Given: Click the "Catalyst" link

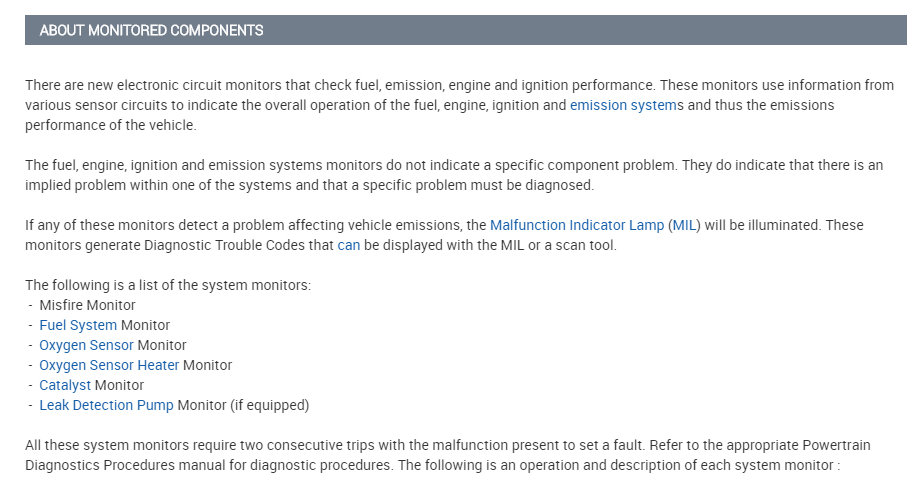Looking at the screenshot, I should coord(65,385).
